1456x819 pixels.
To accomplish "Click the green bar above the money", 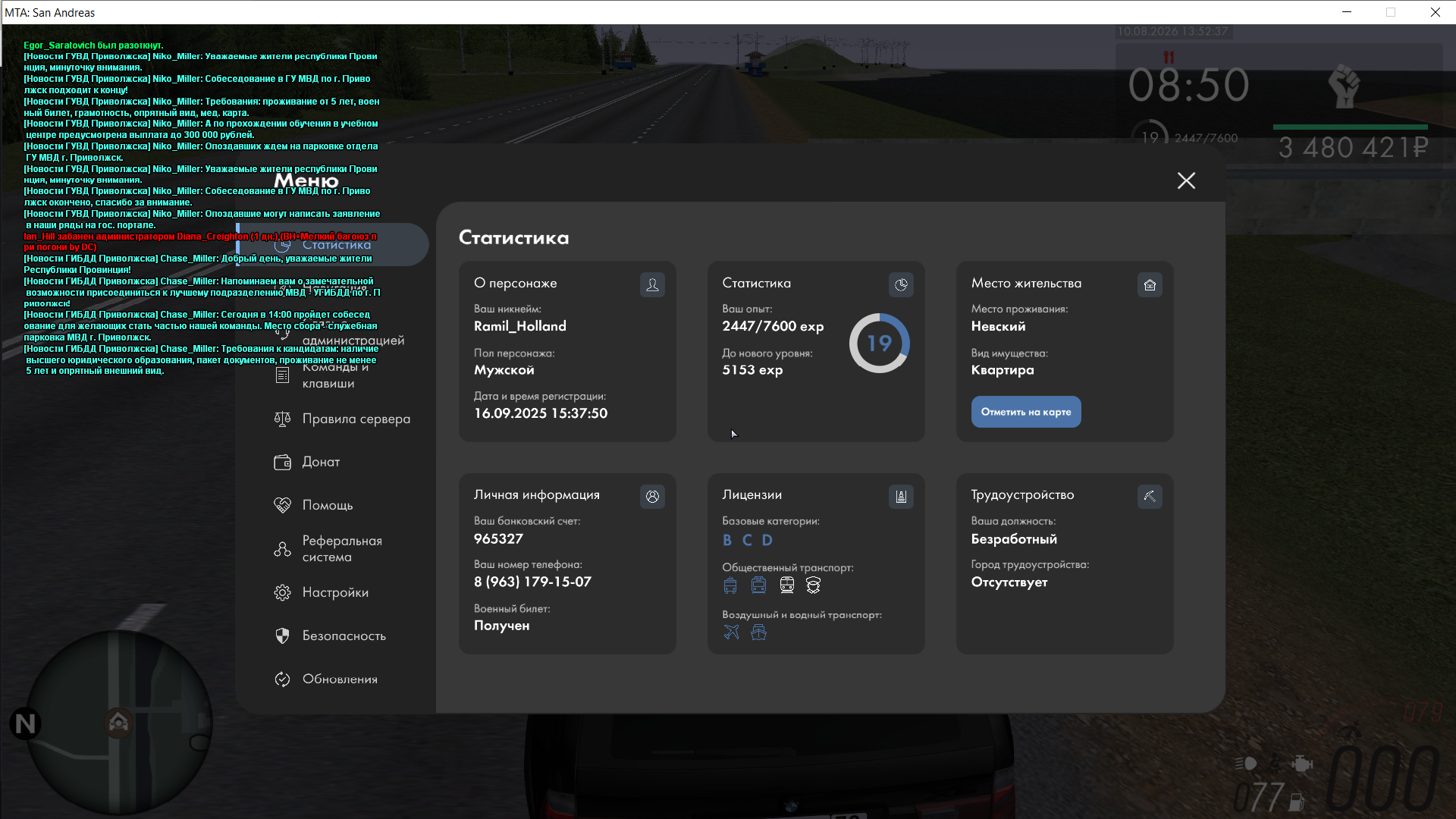I will pos(1350,127).
